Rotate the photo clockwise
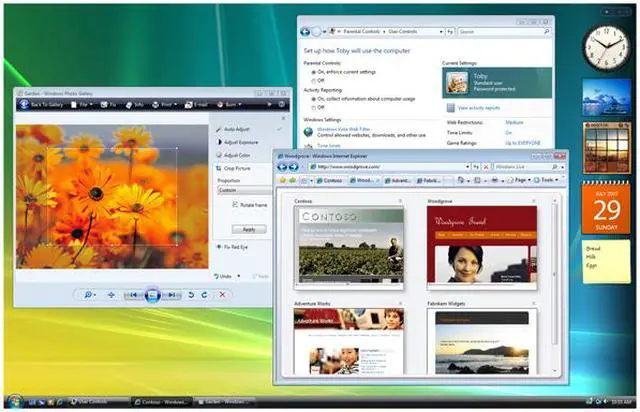 pyautogui.click(x=205, y=295)
